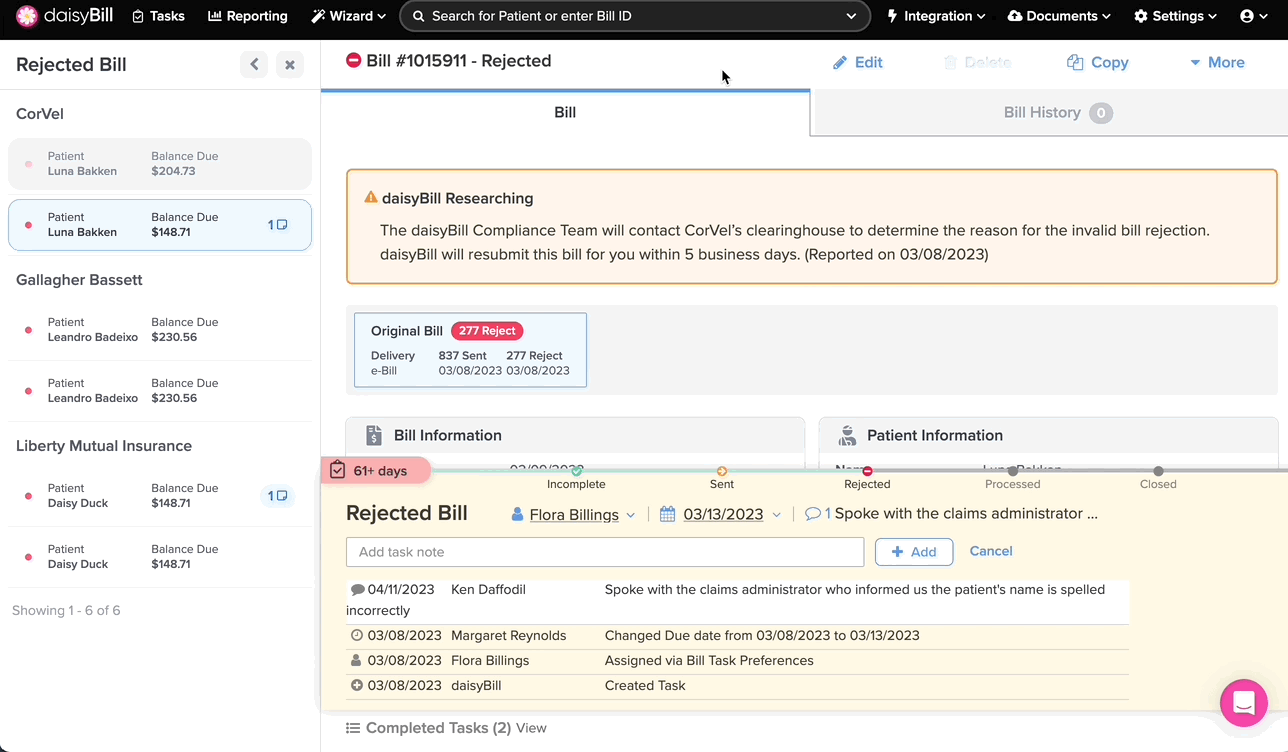Open the Settings menu

1175,16
